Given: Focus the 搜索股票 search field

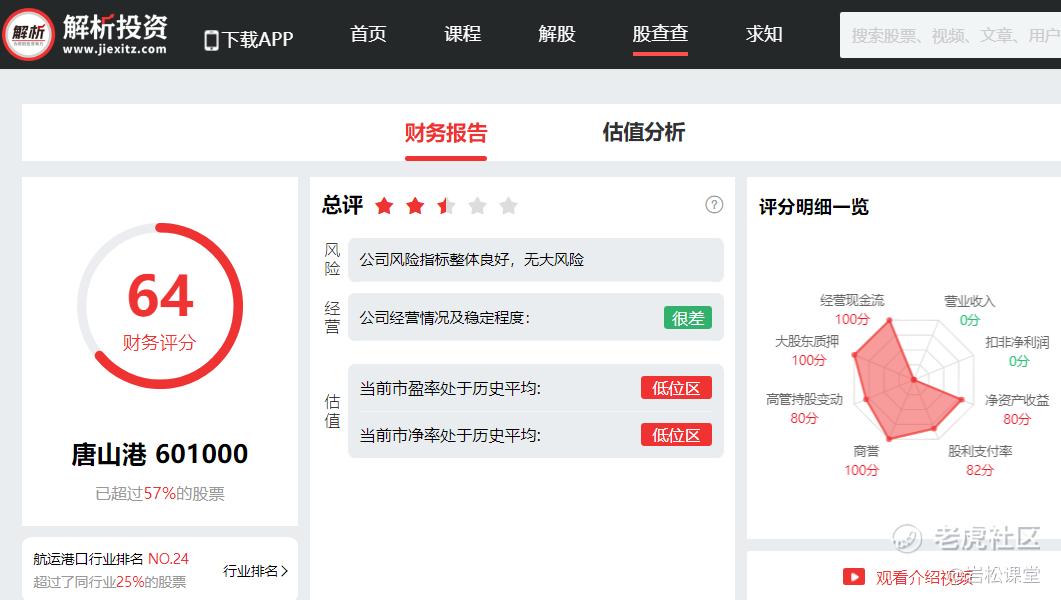Looking at the screenshot, I should pos(950,35).
